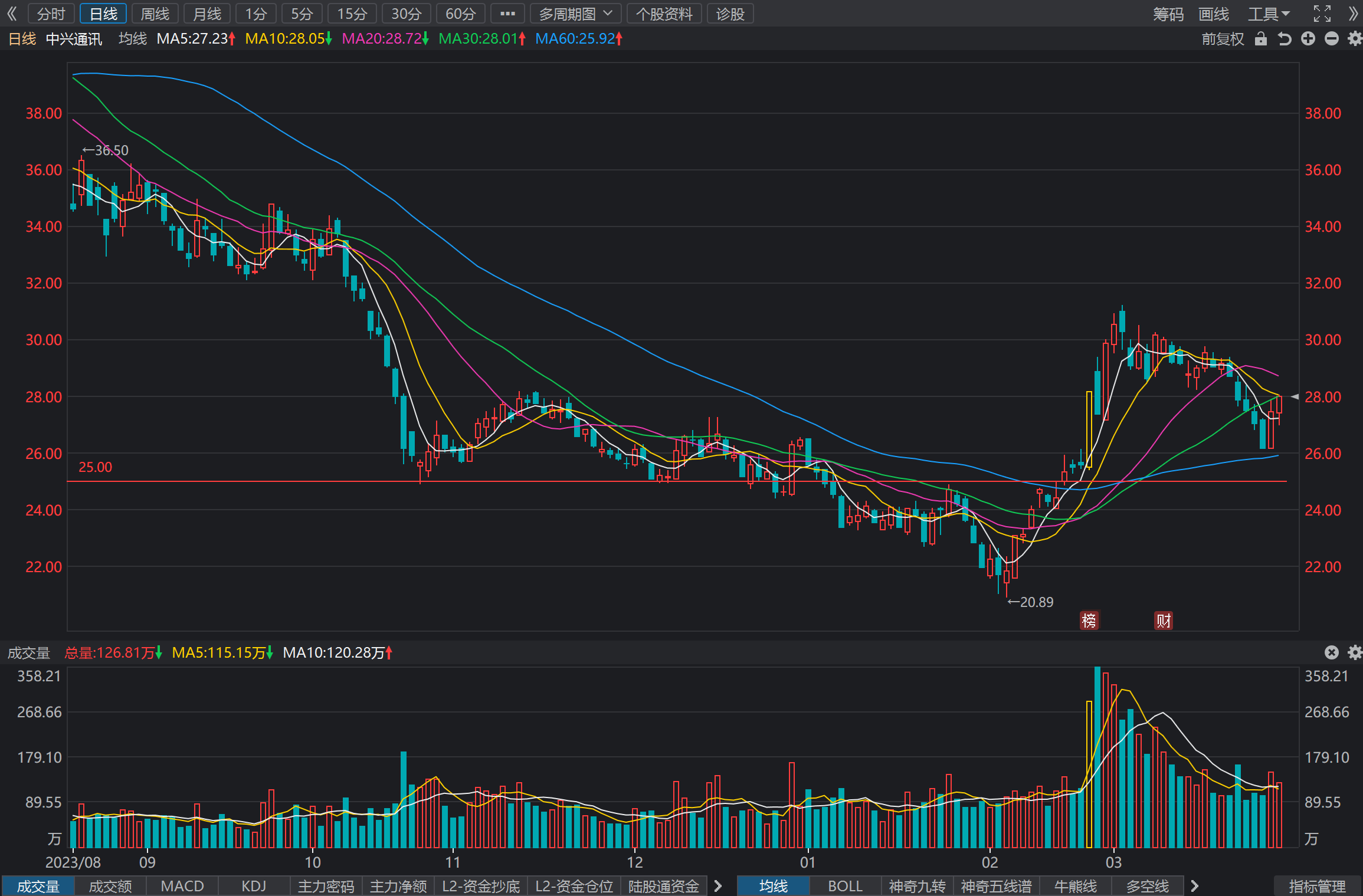Zoom in chart with plus icon
1363x896 pixels.
pos(1308,39)
